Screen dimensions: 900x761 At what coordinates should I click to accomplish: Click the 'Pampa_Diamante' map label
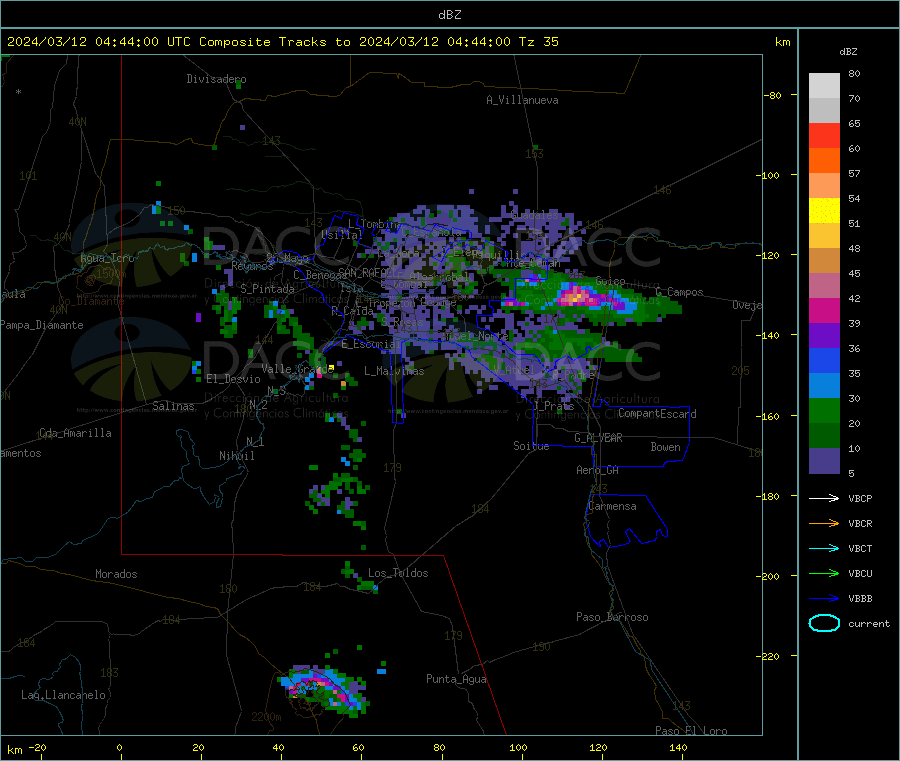41,325
